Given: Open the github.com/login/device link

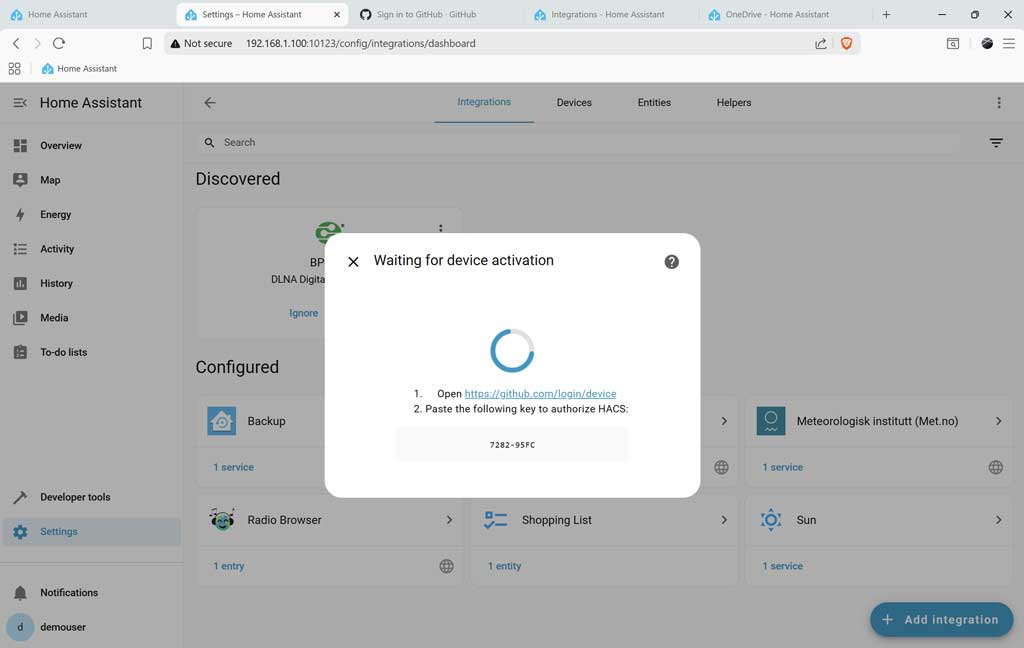Looking at the screenshot, I should pos(540,394).
